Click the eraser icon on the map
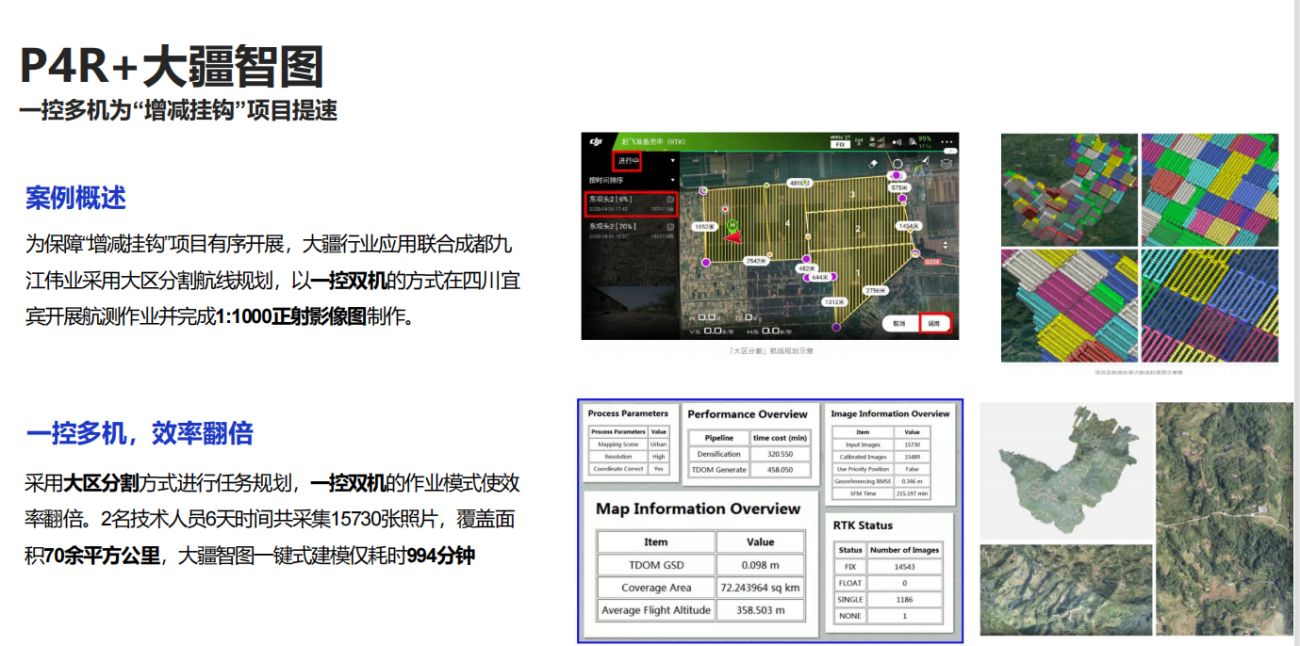 [x=873, y=162]
